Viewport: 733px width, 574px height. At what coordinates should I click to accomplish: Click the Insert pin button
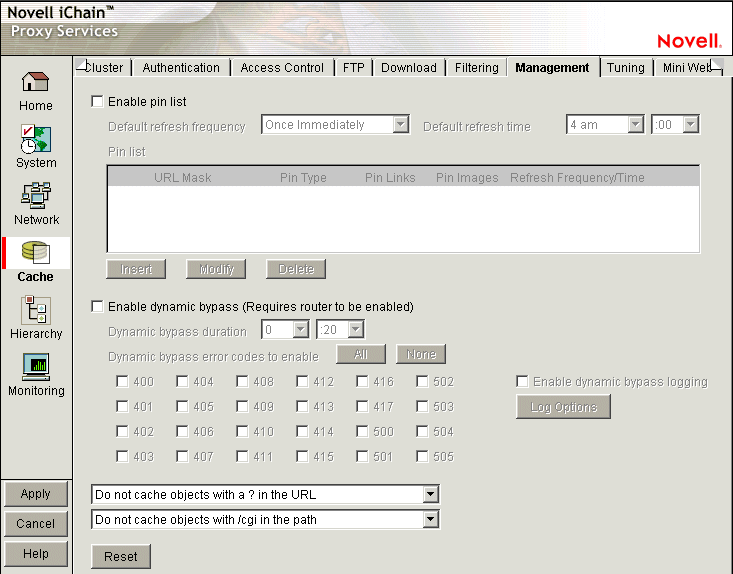(x=136, y=269)
